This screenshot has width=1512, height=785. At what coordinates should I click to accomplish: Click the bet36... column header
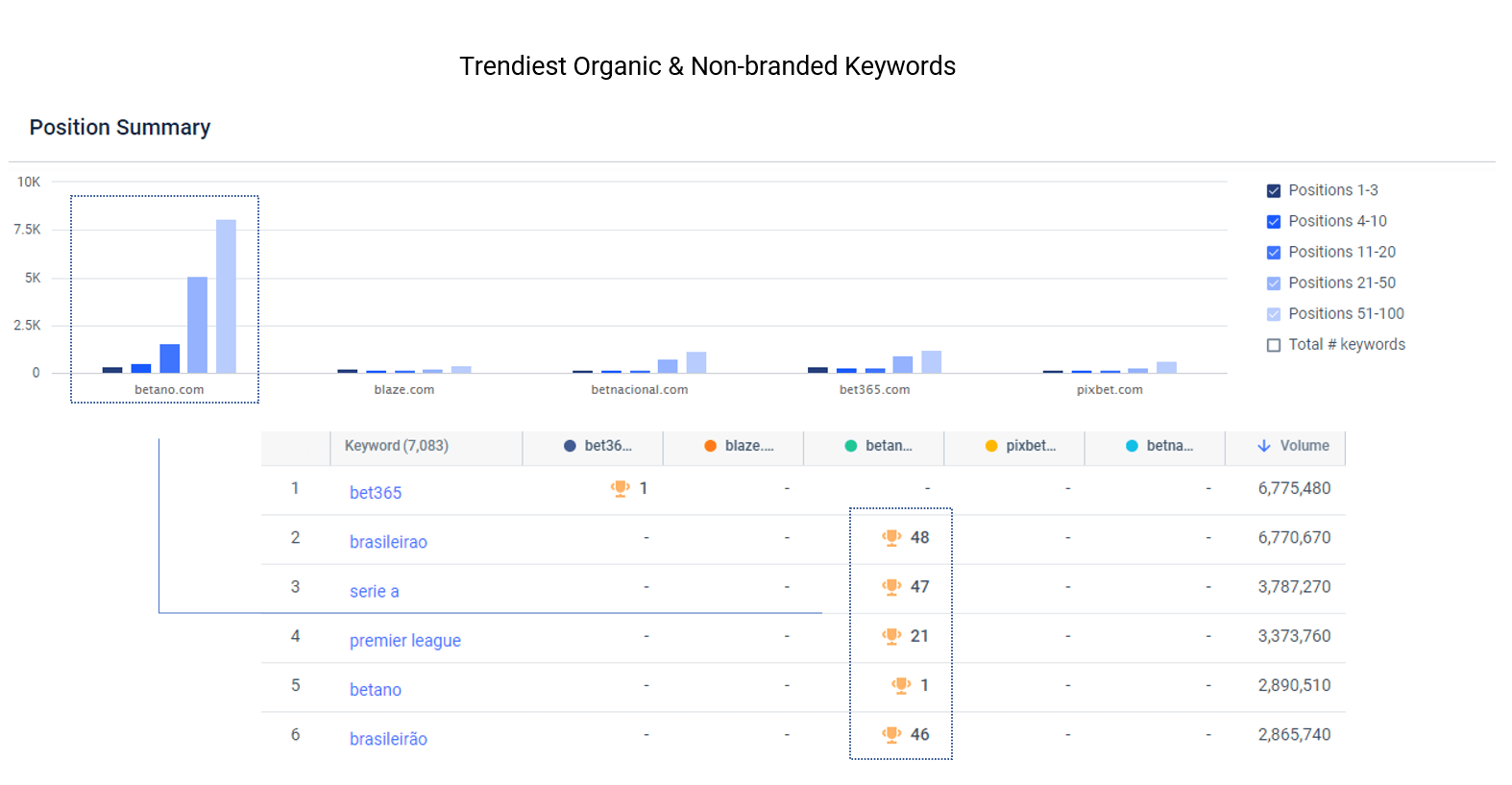pos(593,448)
